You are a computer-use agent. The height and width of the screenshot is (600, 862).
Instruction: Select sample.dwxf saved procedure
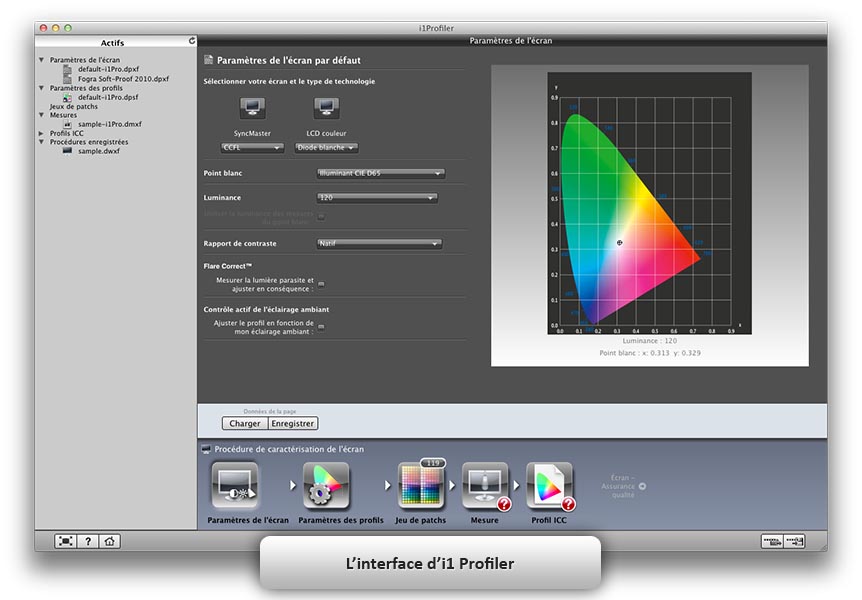pos(98,151)
